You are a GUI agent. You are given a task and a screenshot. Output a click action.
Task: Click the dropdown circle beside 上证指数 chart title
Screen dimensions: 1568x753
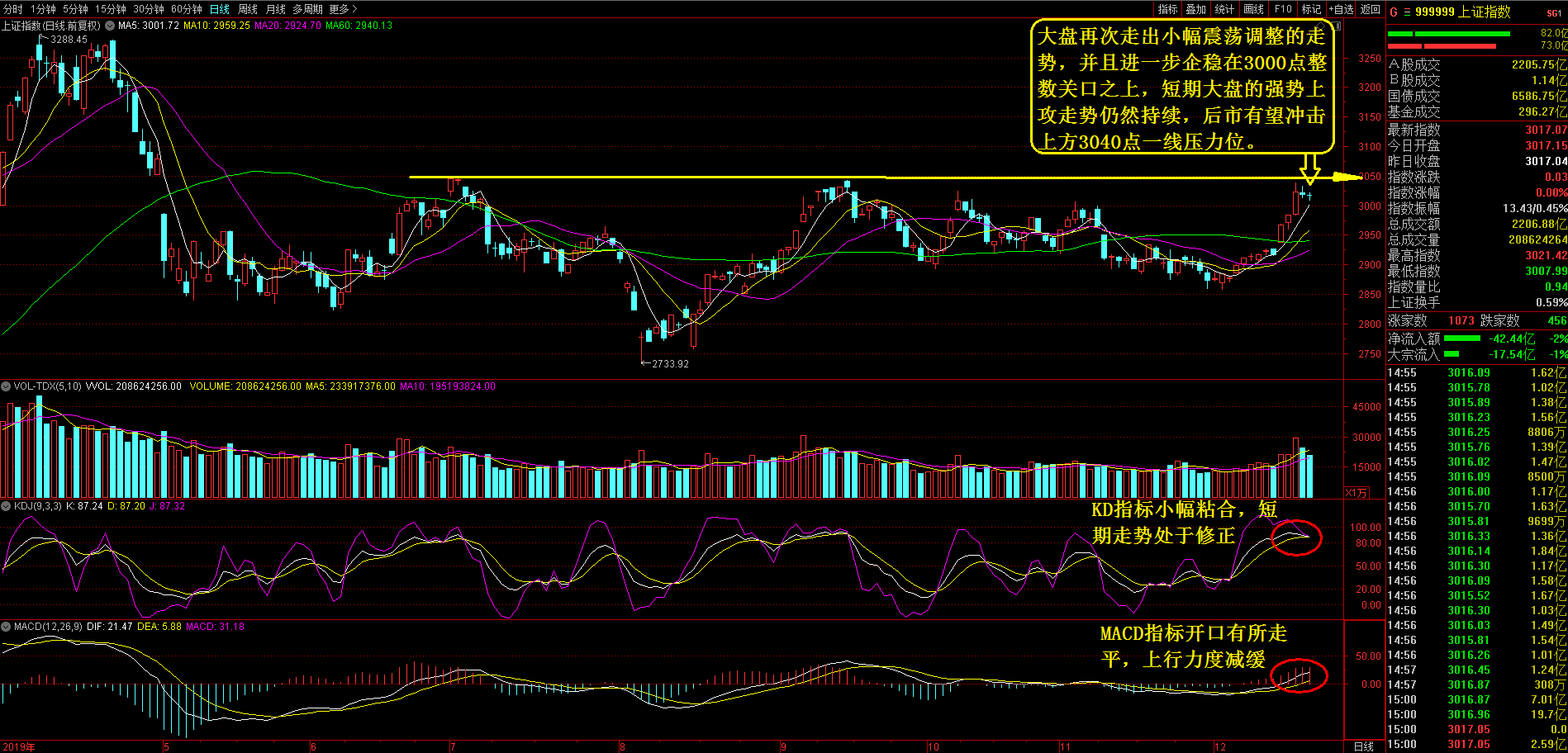coord(110,26)
